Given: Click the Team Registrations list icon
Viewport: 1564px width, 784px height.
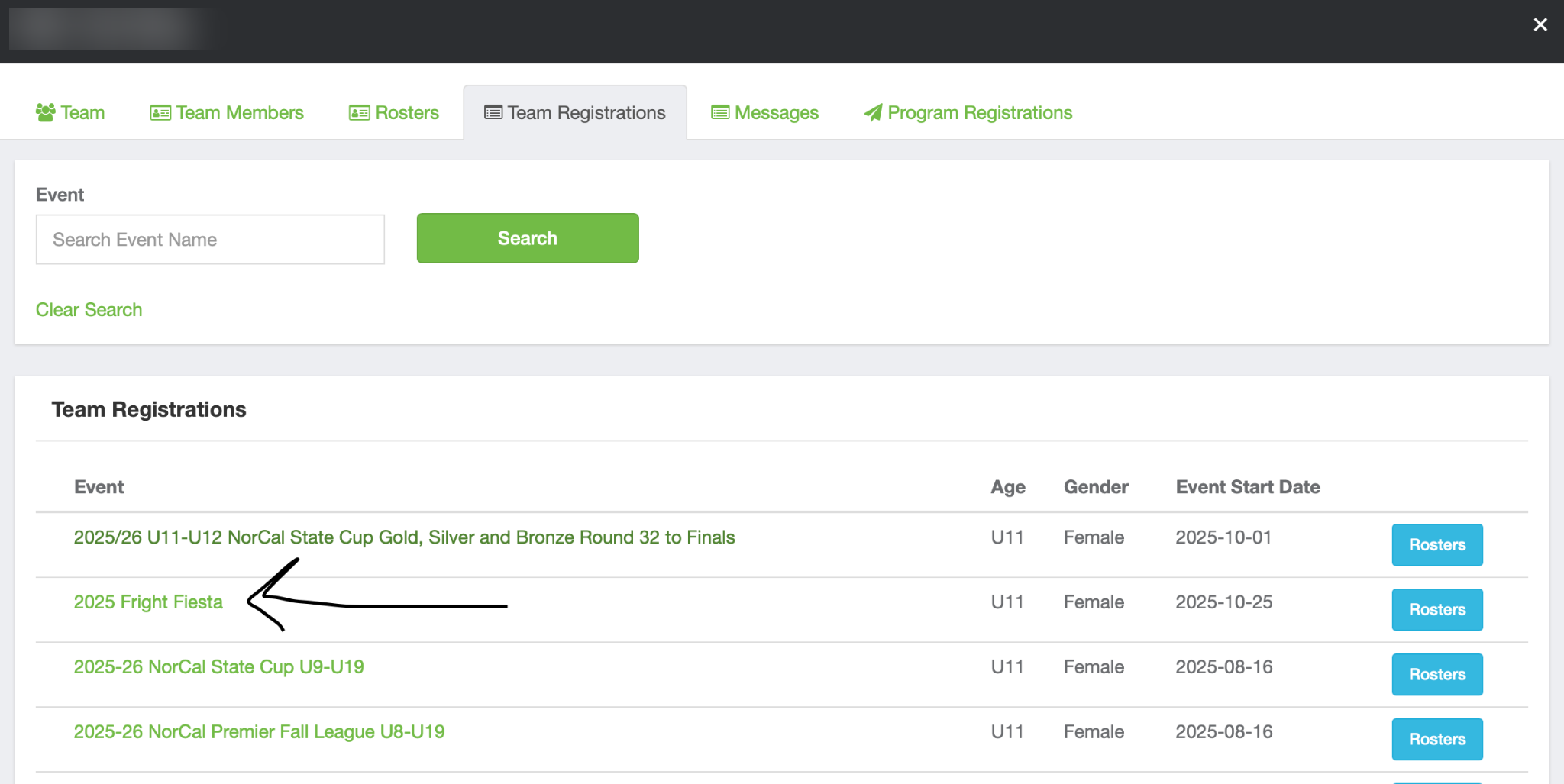Looking at the screenshot, I should coord(493,113).
